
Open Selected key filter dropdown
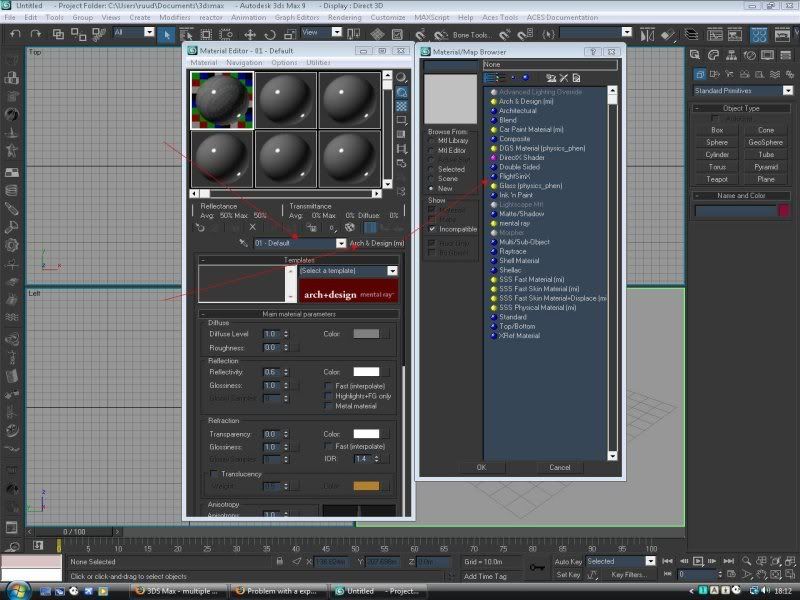click(650, 561)
